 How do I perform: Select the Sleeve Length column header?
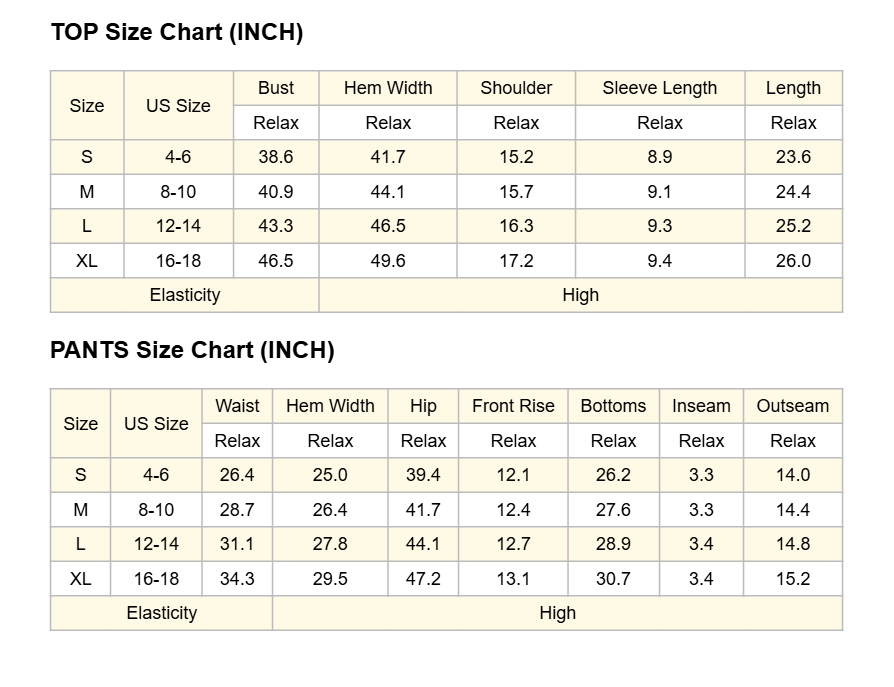point(660,88)
